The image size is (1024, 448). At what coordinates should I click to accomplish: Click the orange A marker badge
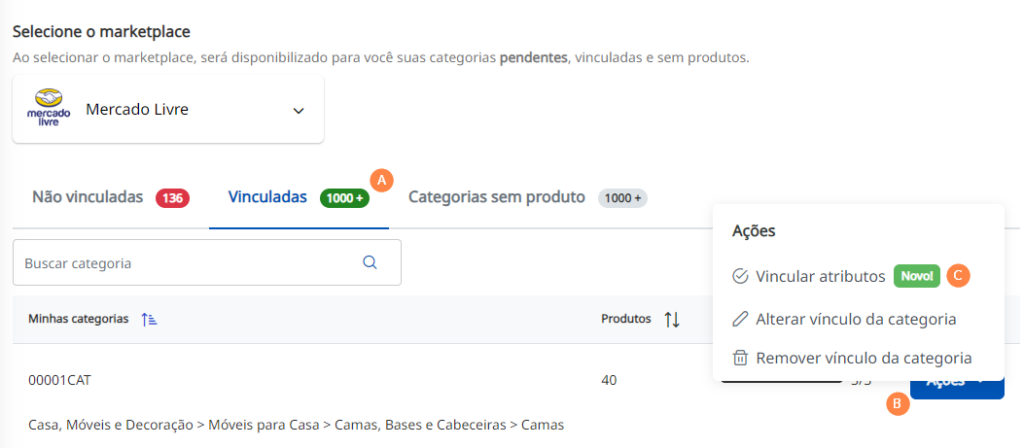tap(381, 180)
